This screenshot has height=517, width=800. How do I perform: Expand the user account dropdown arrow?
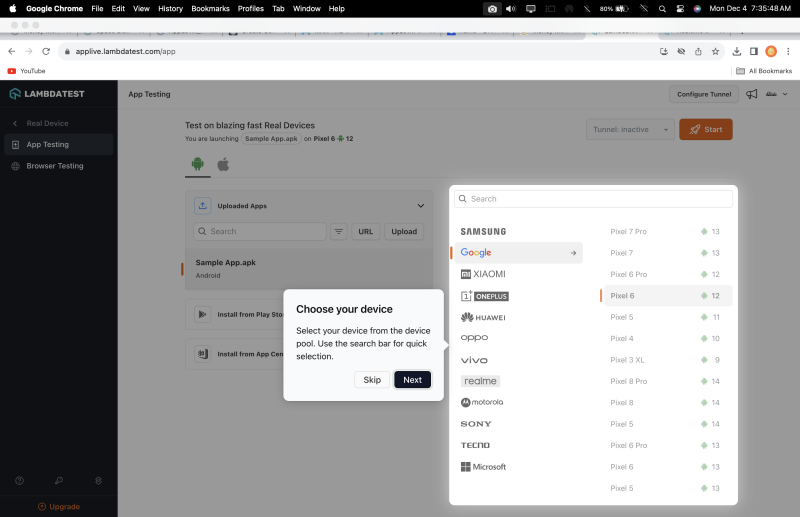[x=785, y=94]
